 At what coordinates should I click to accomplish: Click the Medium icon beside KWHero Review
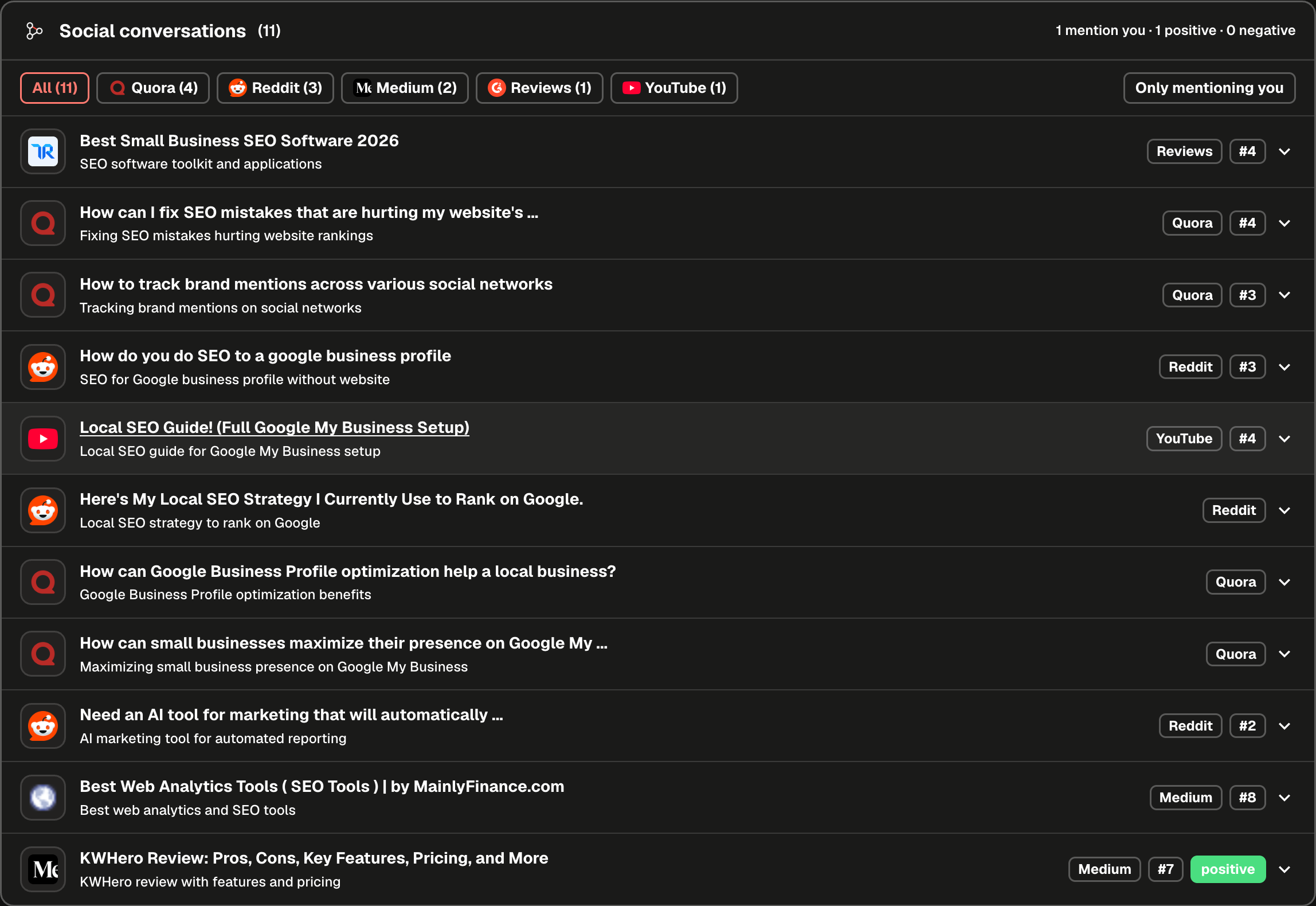[x=43, y=869]
